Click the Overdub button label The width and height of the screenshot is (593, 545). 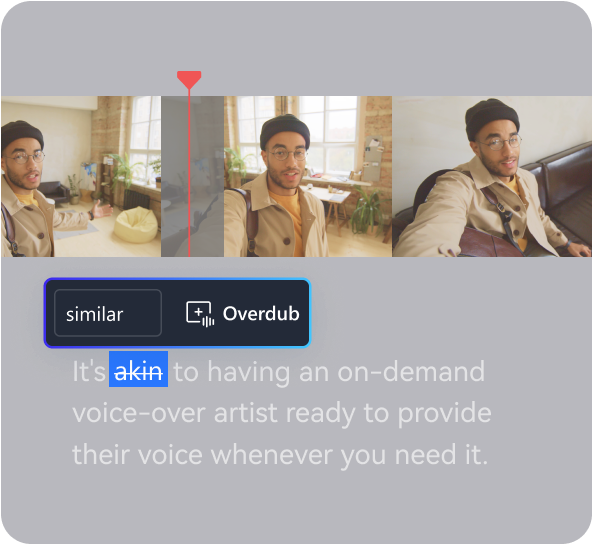point(261,314)
